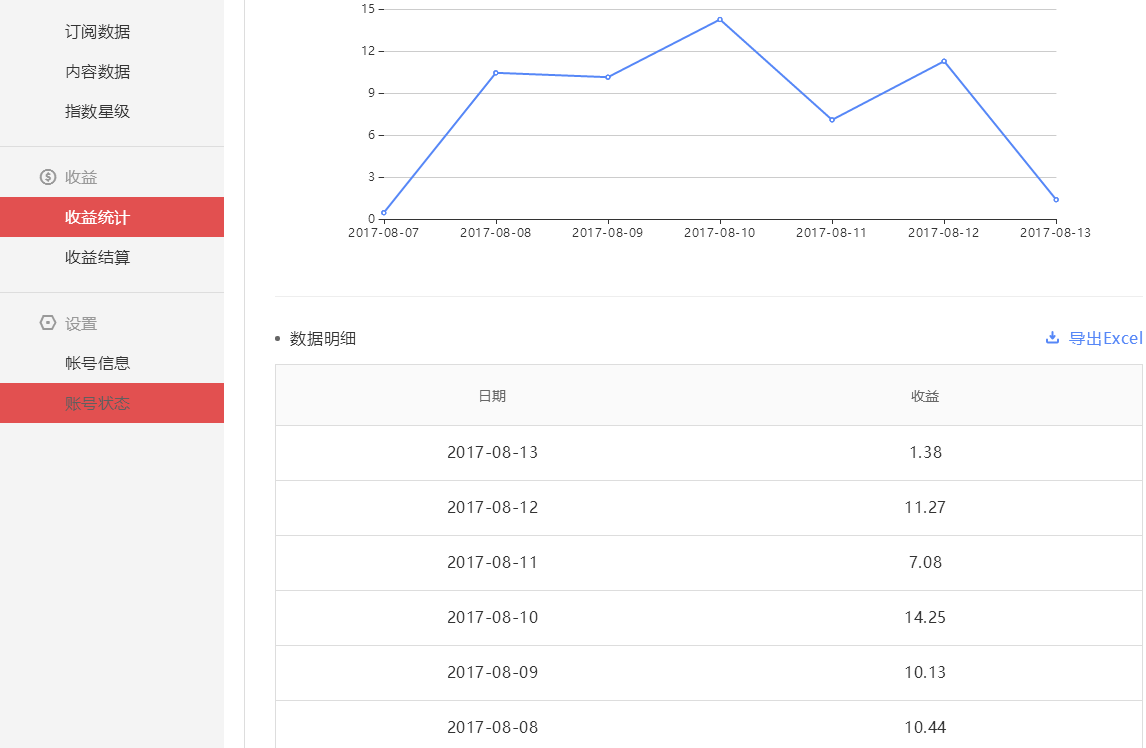
Task: Click the download icon beside 导出Excel
Action: click(1052, 338)
